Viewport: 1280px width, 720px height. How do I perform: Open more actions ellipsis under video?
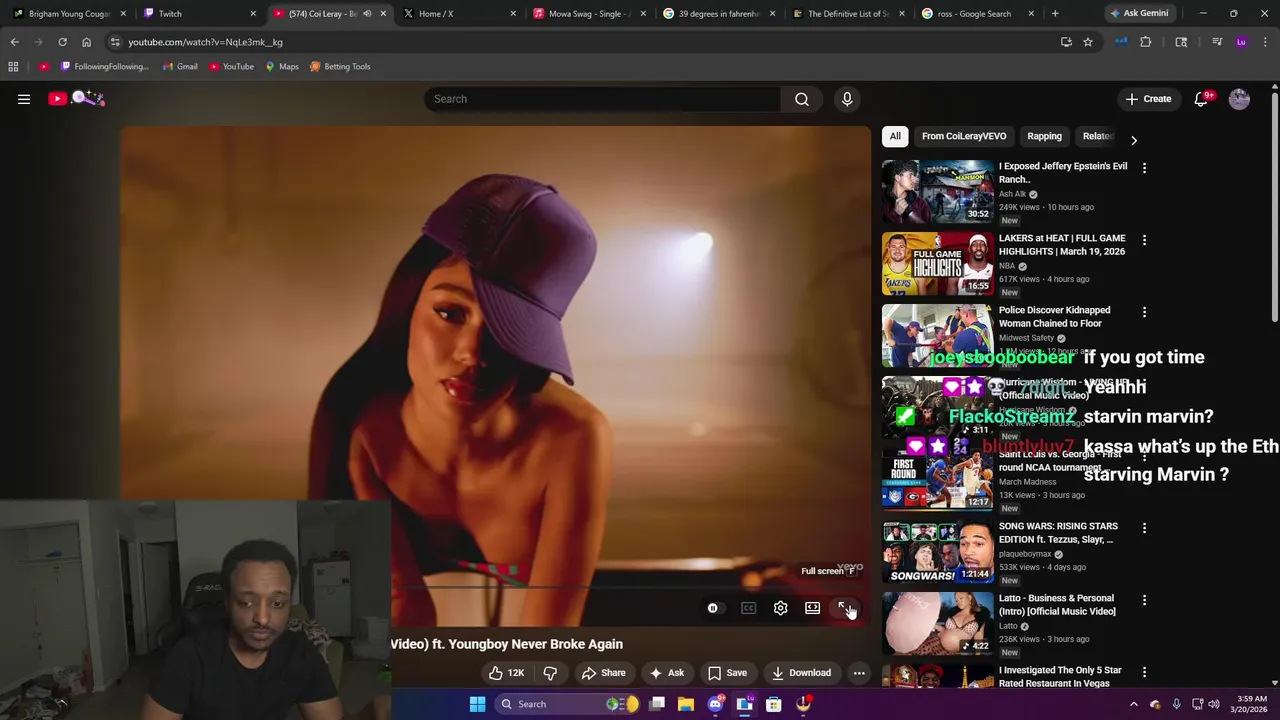point(859,673)
